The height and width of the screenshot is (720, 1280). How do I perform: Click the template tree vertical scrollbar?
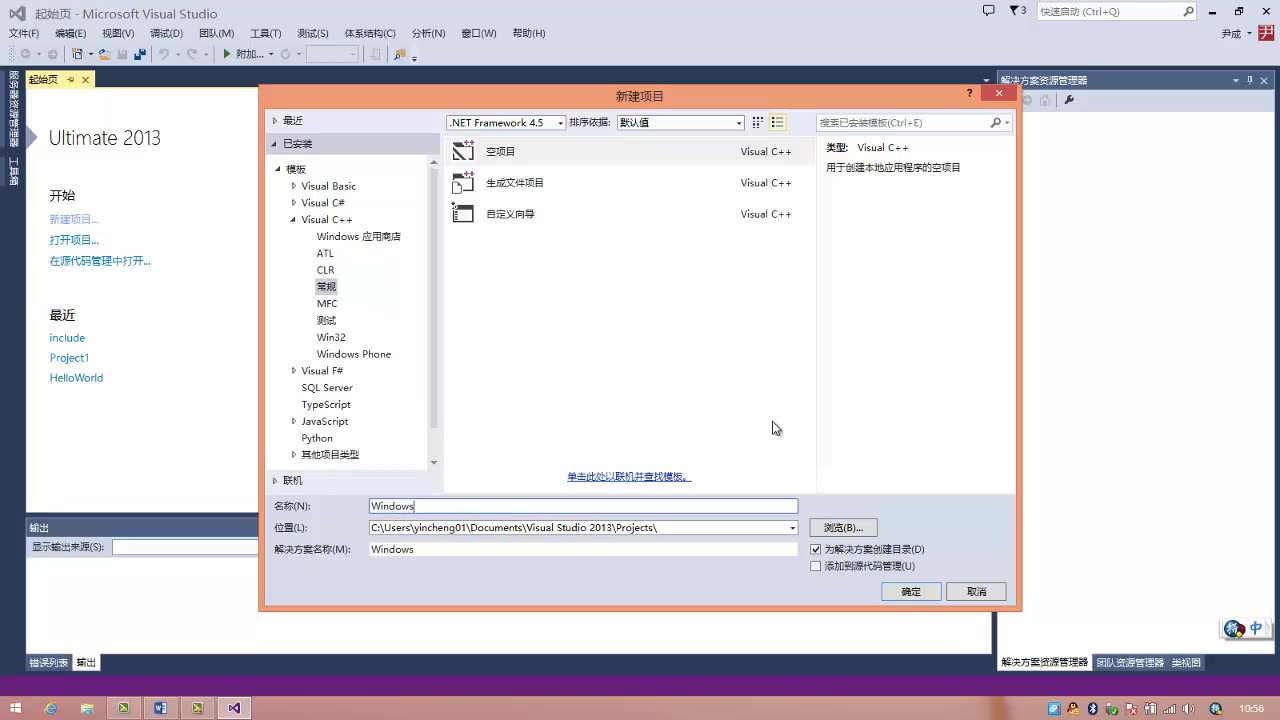click(x=433, y=312)
